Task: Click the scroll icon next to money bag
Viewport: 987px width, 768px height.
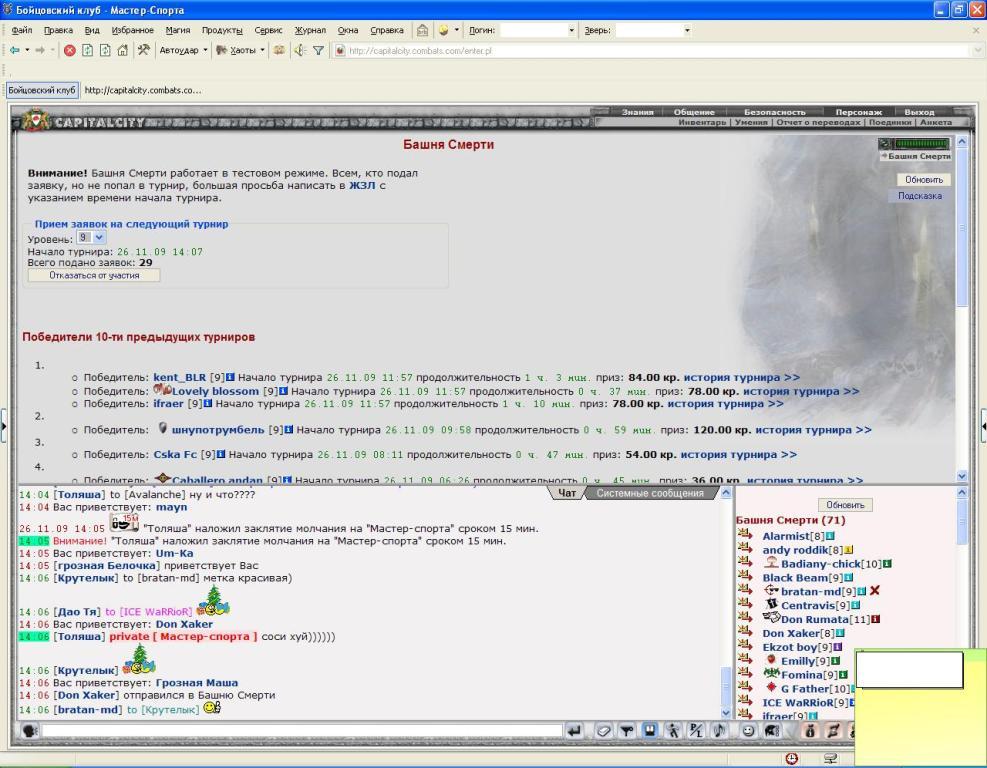Action: coord(833,731)
